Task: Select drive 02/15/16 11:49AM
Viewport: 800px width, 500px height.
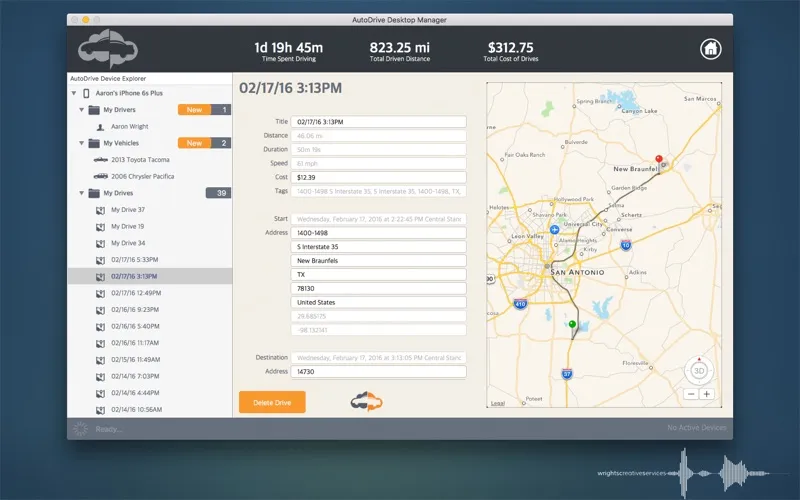Action: point(136,360)
